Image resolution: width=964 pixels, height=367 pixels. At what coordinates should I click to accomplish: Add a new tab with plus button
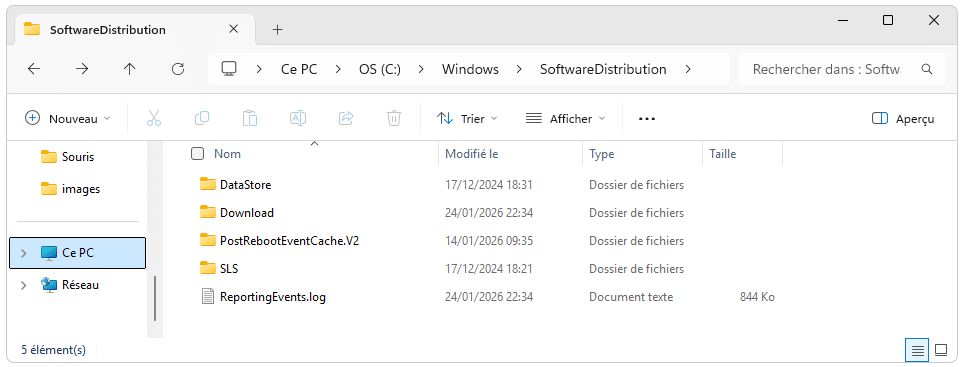point(278,30)
